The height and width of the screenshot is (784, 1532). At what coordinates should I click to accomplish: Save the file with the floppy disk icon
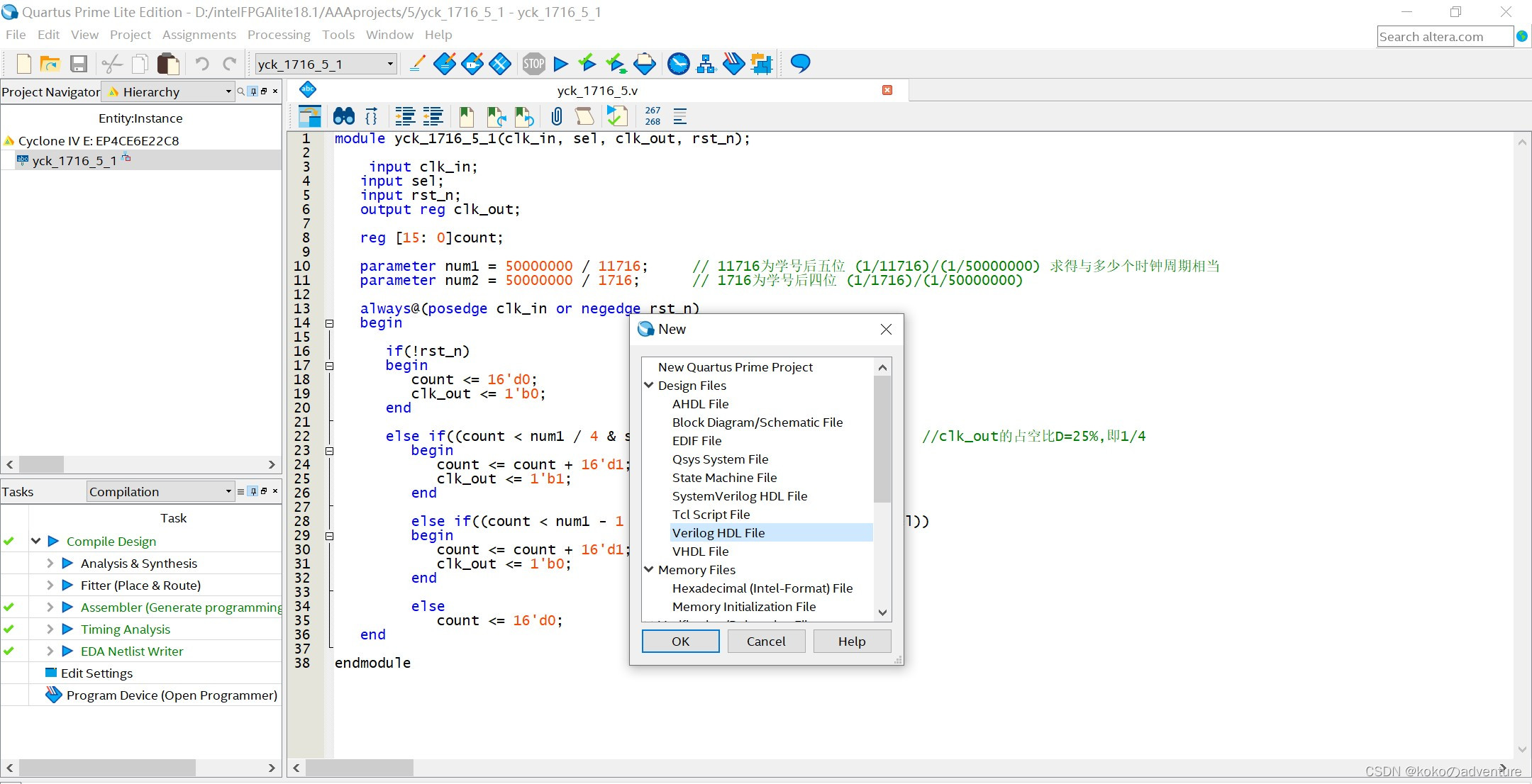[x=79, y=64]
